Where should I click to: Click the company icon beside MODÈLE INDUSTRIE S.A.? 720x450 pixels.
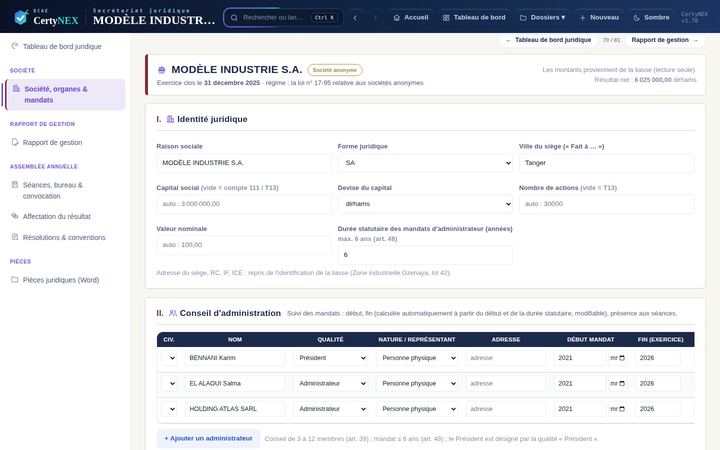162,70
